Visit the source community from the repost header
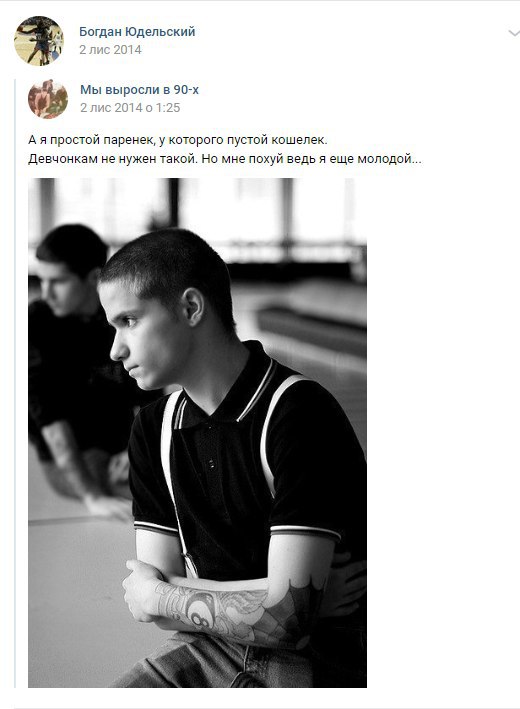The height and width of the screenshot is (709, 520). click(139, 90)
